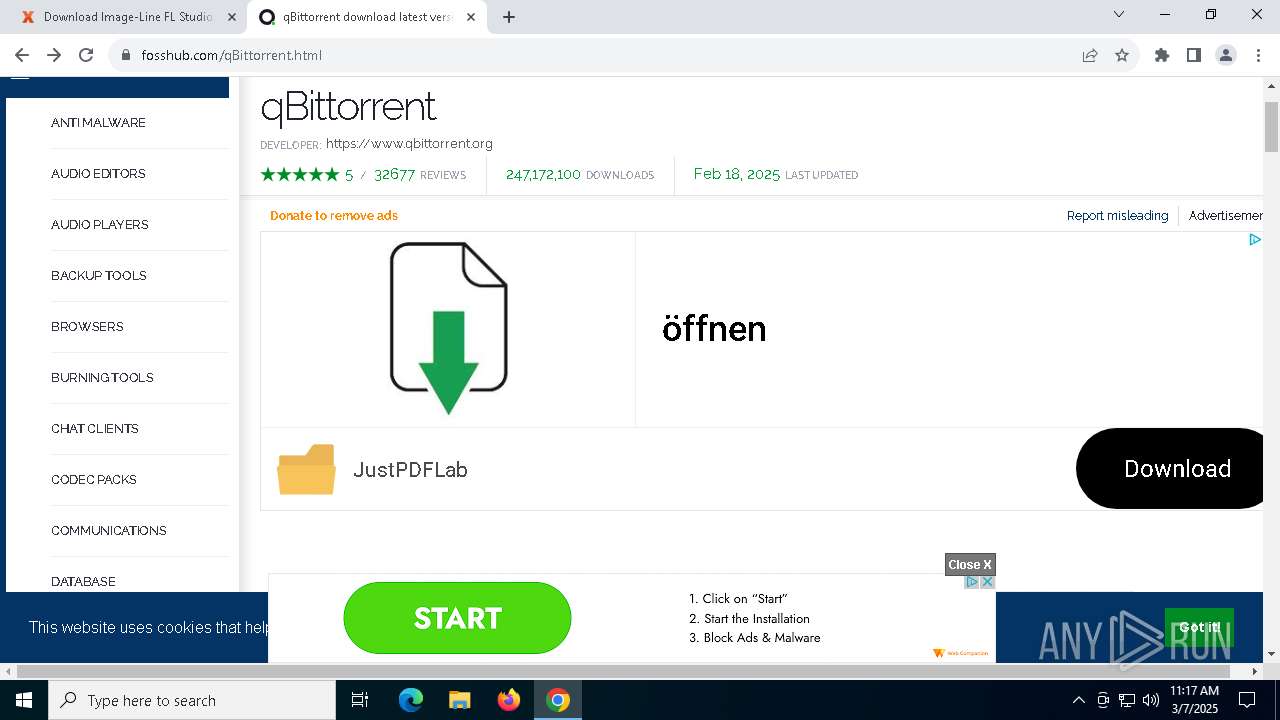Show hidden system tray icons
The width and height of the screenshot is (1280, 720).
pos(1078,700)
